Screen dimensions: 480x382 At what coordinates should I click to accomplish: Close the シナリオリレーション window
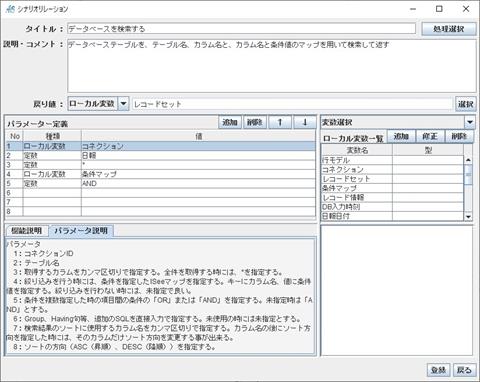coord(466,9)
